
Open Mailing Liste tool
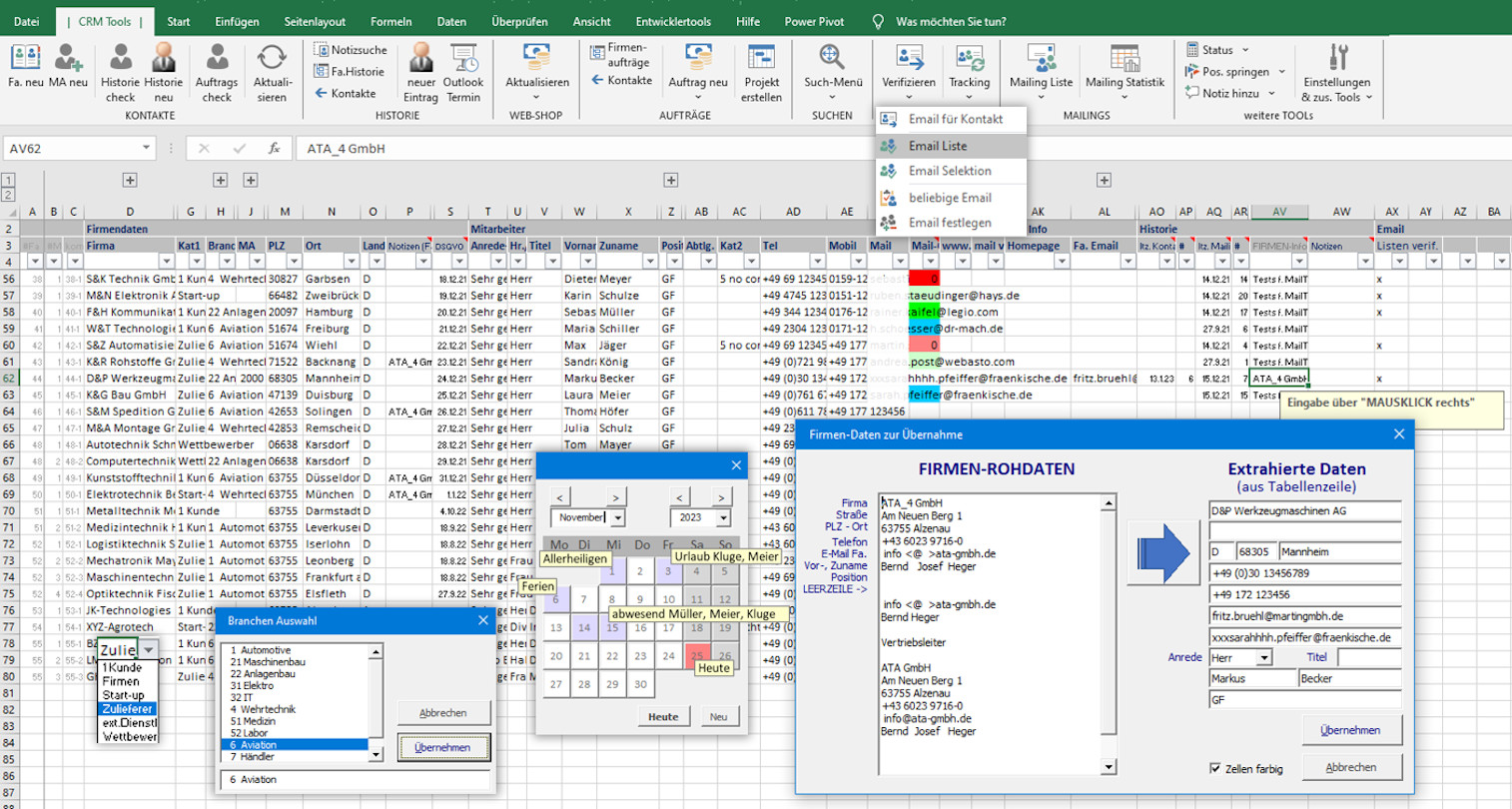1041,73
